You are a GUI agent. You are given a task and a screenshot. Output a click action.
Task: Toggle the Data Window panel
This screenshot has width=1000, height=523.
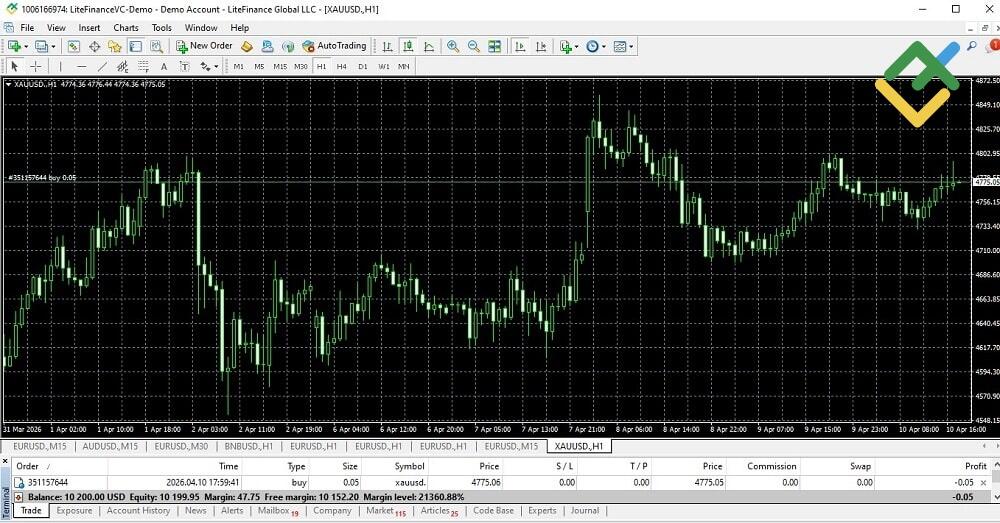pyautogui.click(x=94, y=46)
